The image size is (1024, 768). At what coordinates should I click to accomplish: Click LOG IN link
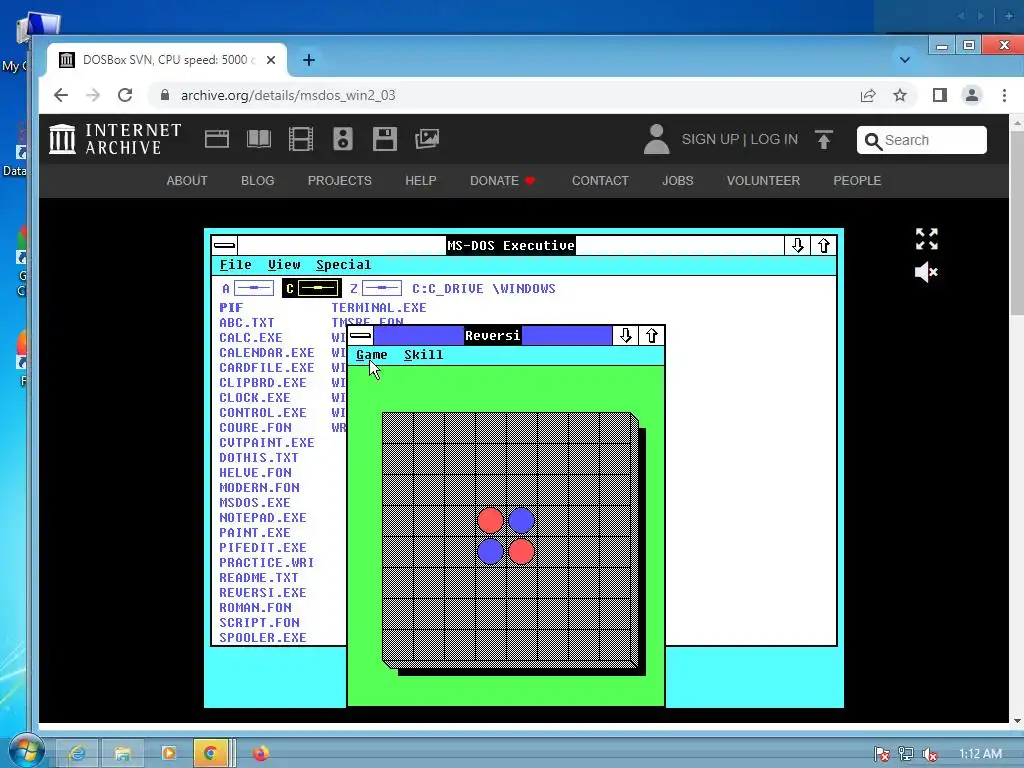coord(774,140)
